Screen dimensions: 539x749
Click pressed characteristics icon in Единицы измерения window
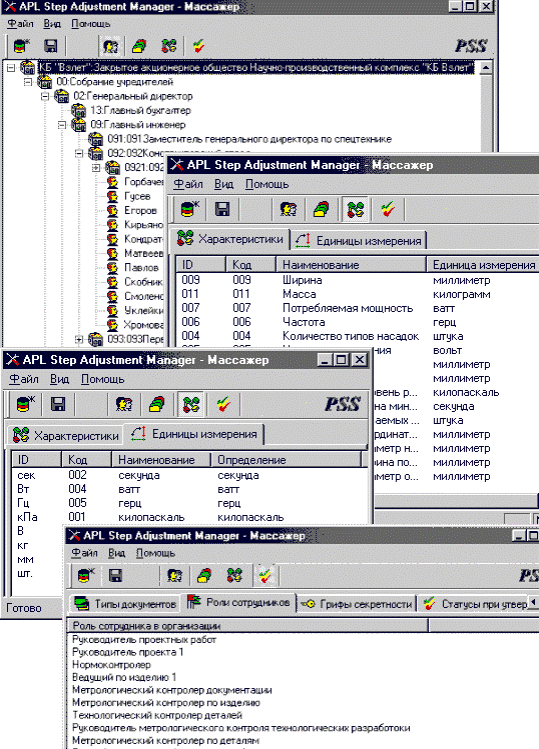191,405
